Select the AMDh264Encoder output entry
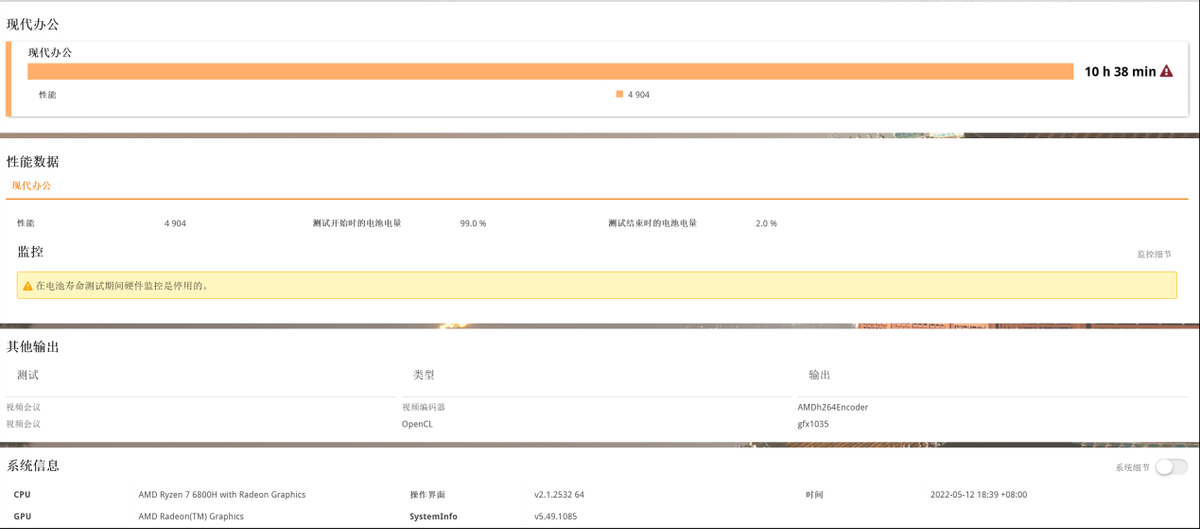 click(833, 407)
